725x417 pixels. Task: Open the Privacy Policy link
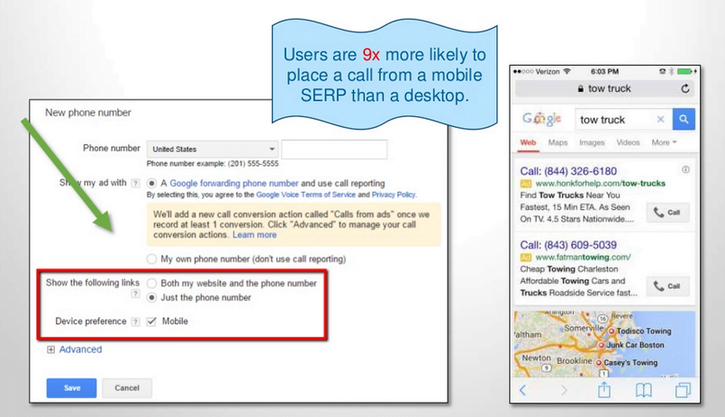click(x=394, y=195)
